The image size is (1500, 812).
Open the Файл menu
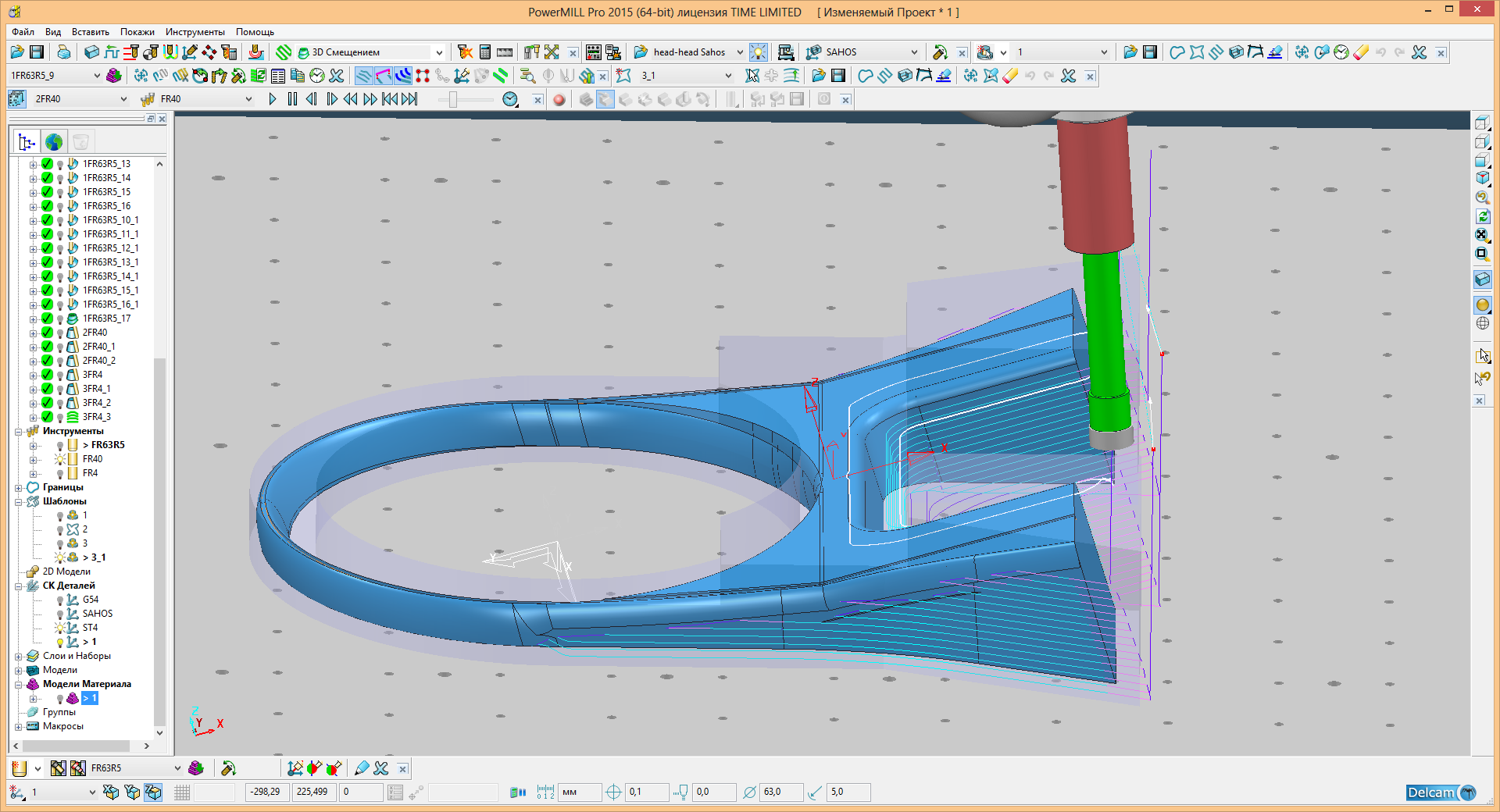[23, 32]
